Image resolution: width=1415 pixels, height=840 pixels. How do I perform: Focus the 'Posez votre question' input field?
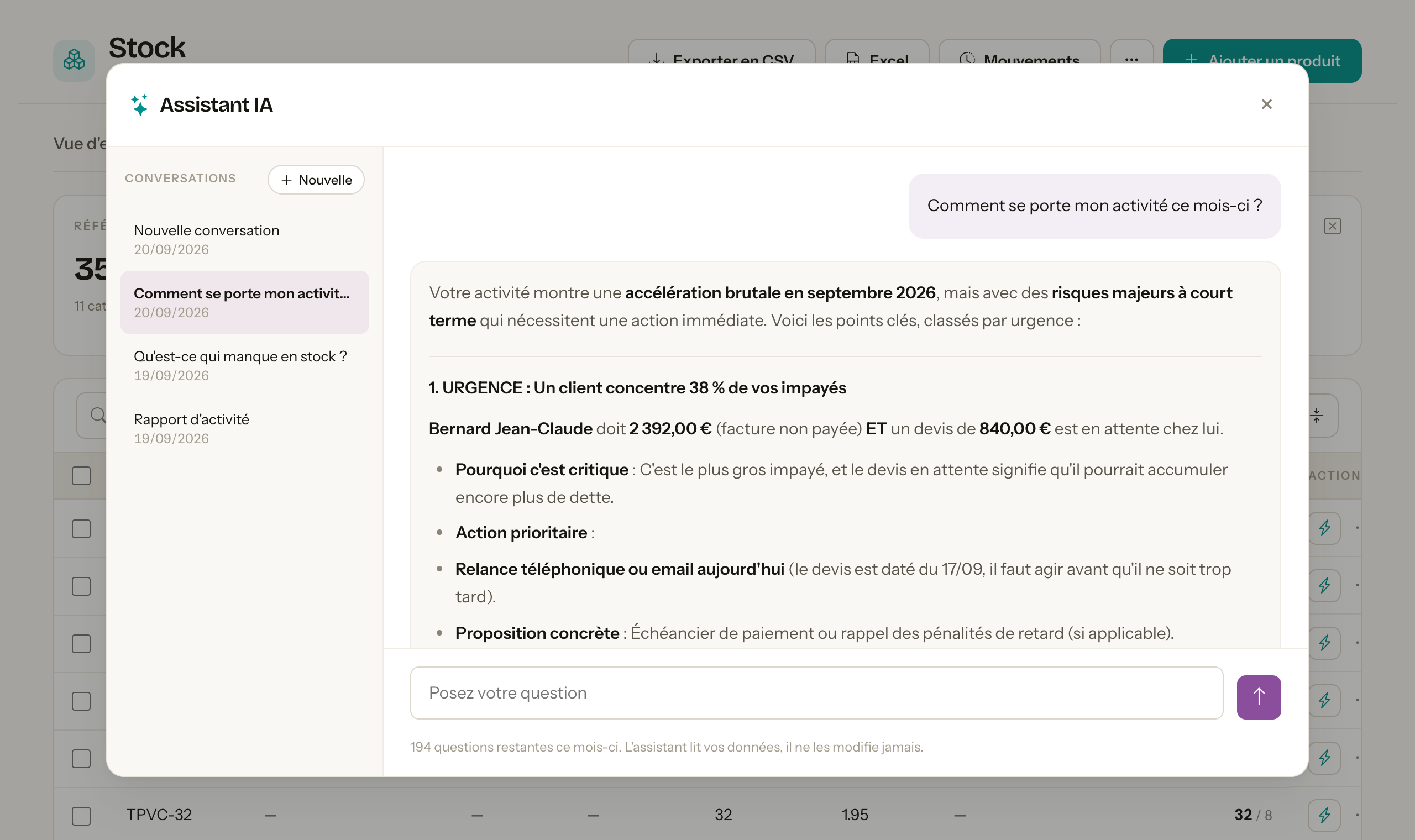(x=816, y=693)
